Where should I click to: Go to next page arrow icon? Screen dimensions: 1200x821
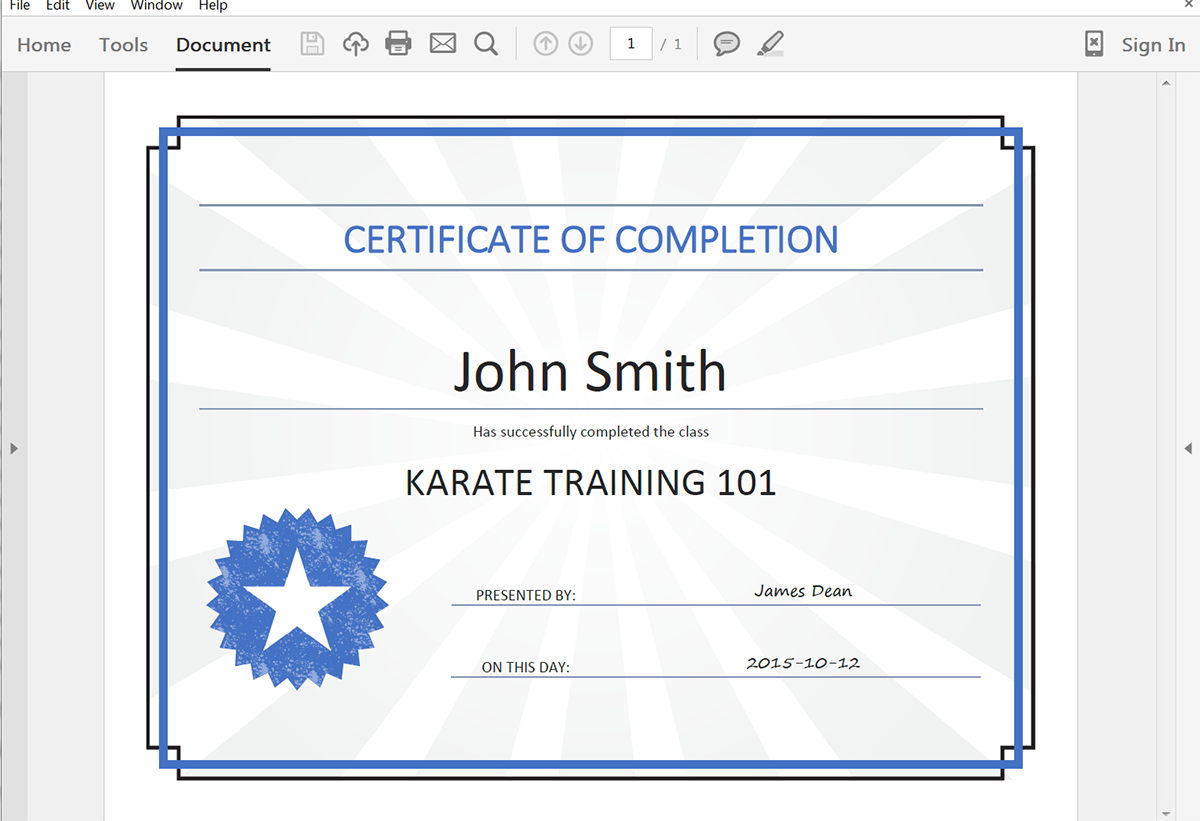580,44
